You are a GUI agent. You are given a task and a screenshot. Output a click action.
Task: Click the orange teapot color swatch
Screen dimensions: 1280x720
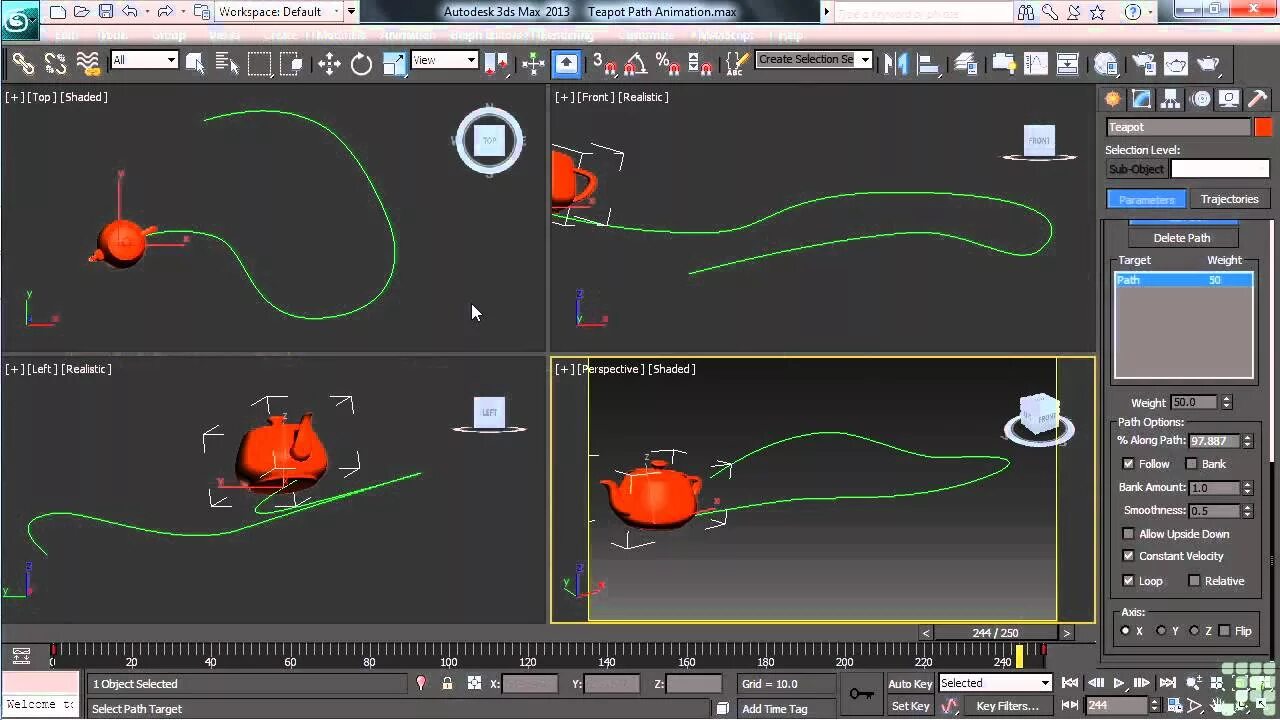[1263, 127]
